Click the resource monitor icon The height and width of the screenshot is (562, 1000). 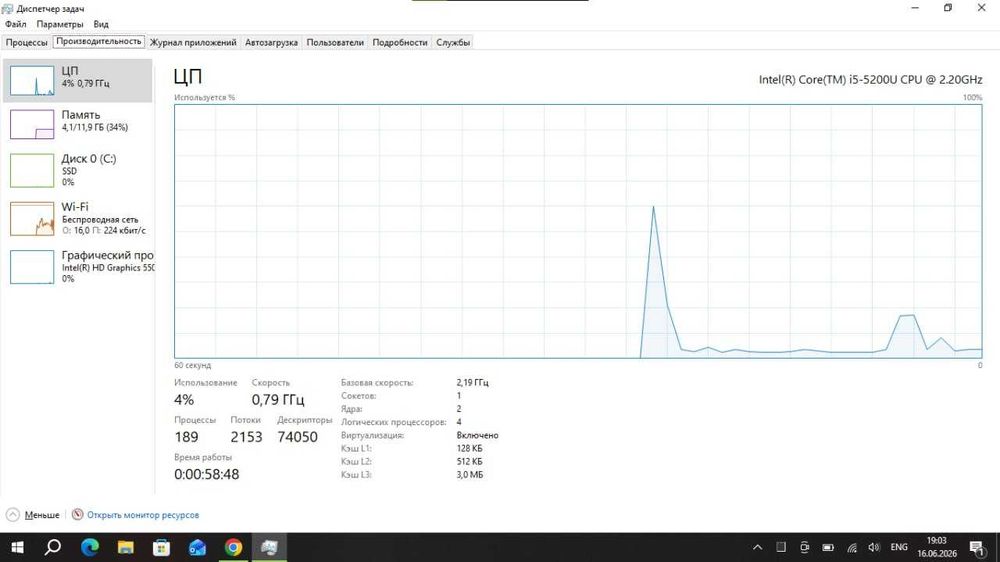77,514
